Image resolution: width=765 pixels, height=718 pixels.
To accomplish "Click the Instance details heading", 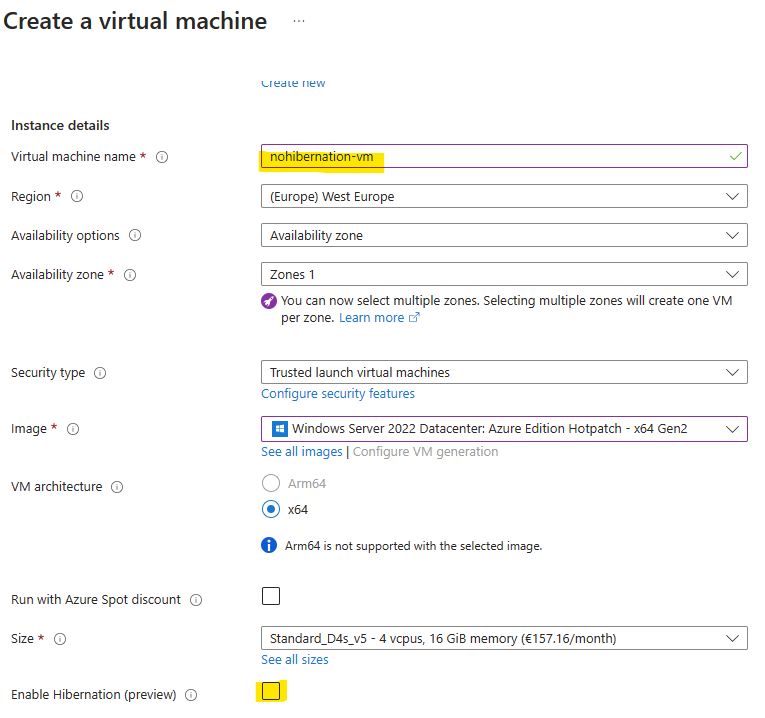I will coord(60,125).
